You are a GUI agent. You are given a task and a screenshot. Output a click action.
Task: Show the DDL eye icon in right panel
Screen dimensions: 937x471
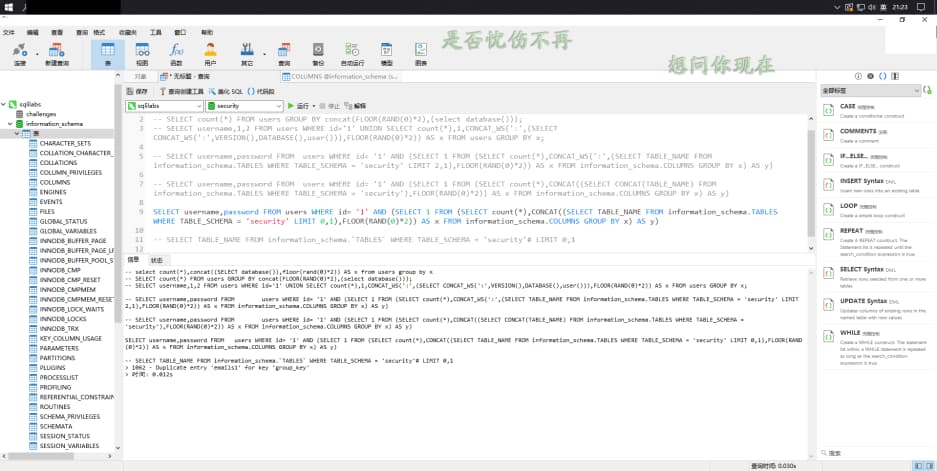[870, 76]
